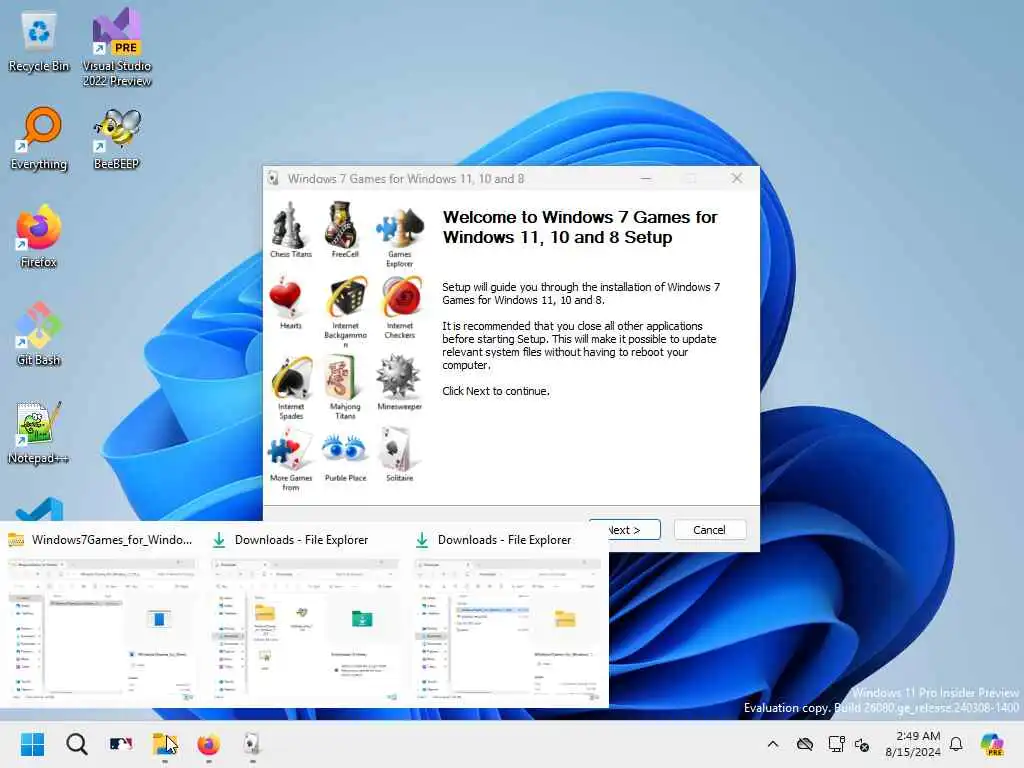Open the Copilot Preview tray icon

tap(993, 744)
